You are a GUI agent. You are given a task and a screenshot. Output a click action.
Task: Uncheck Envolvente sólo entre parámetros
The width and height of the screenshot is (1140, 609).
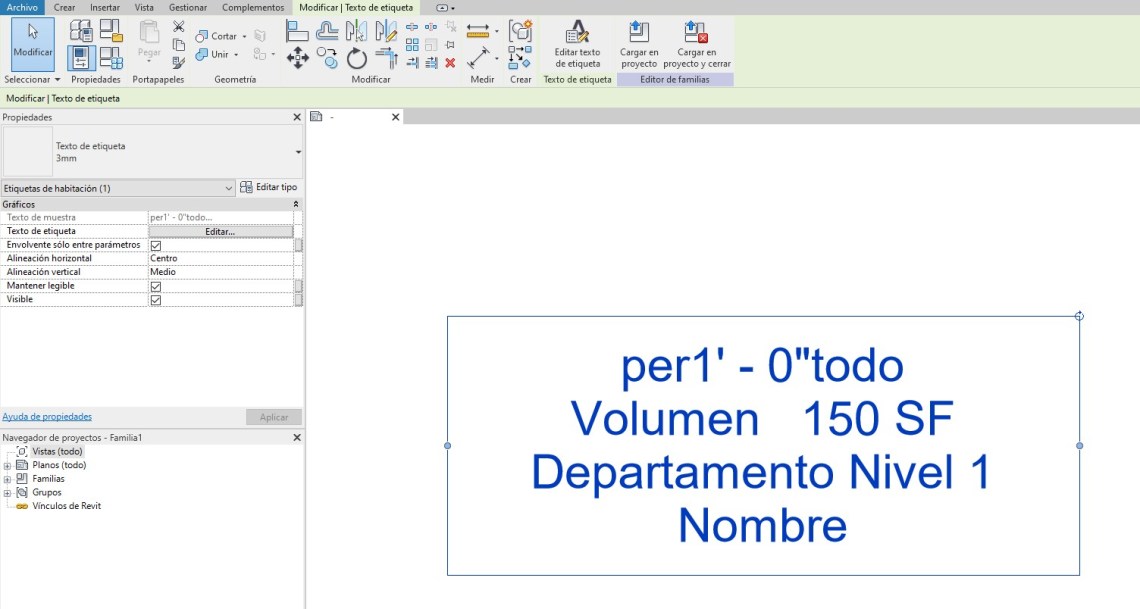pos(156,245)
